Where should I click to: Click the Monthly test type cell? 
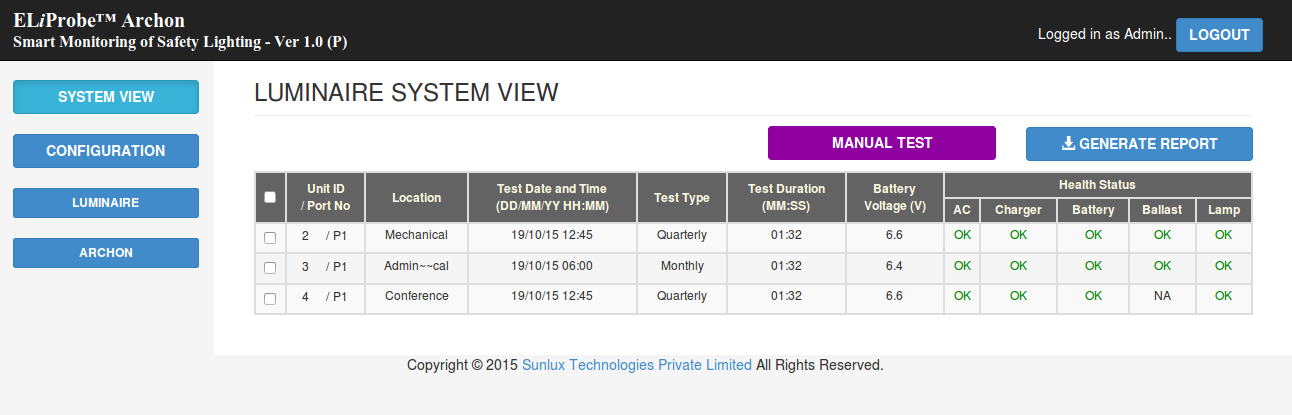[x=681, y=267]
